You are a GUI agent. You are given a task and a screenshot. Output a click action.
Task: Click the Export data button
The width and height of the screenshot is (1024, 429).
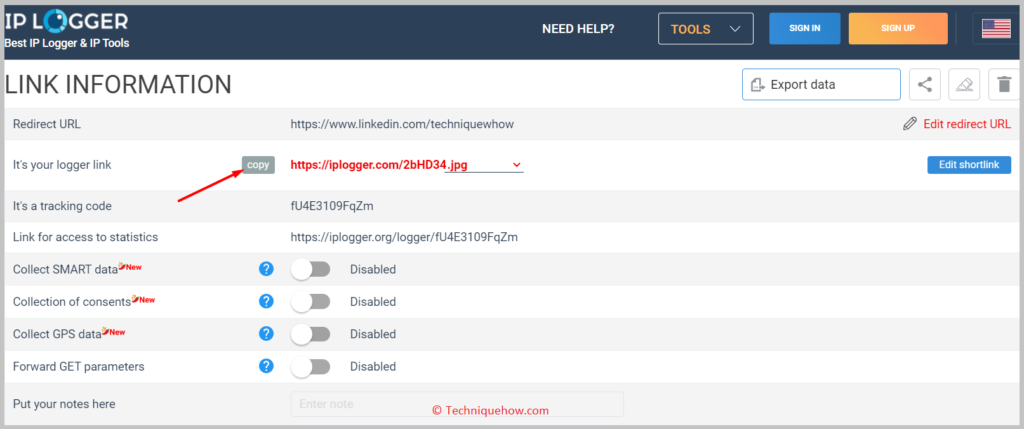[x=821, y=84]
